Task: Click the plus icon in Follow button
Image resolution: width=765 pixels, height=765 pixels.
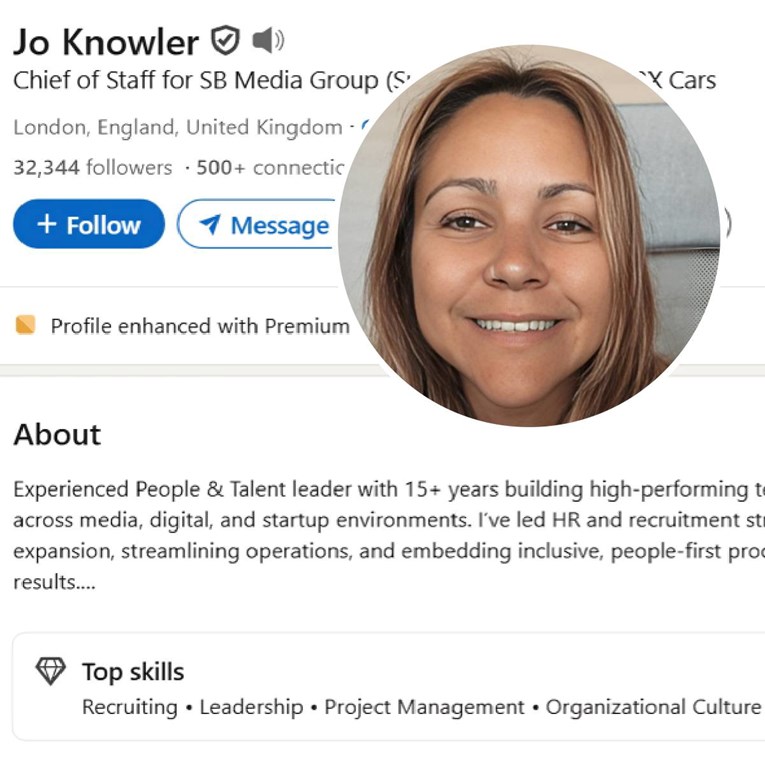Action: pyautogui.click(x=47, y=224)
